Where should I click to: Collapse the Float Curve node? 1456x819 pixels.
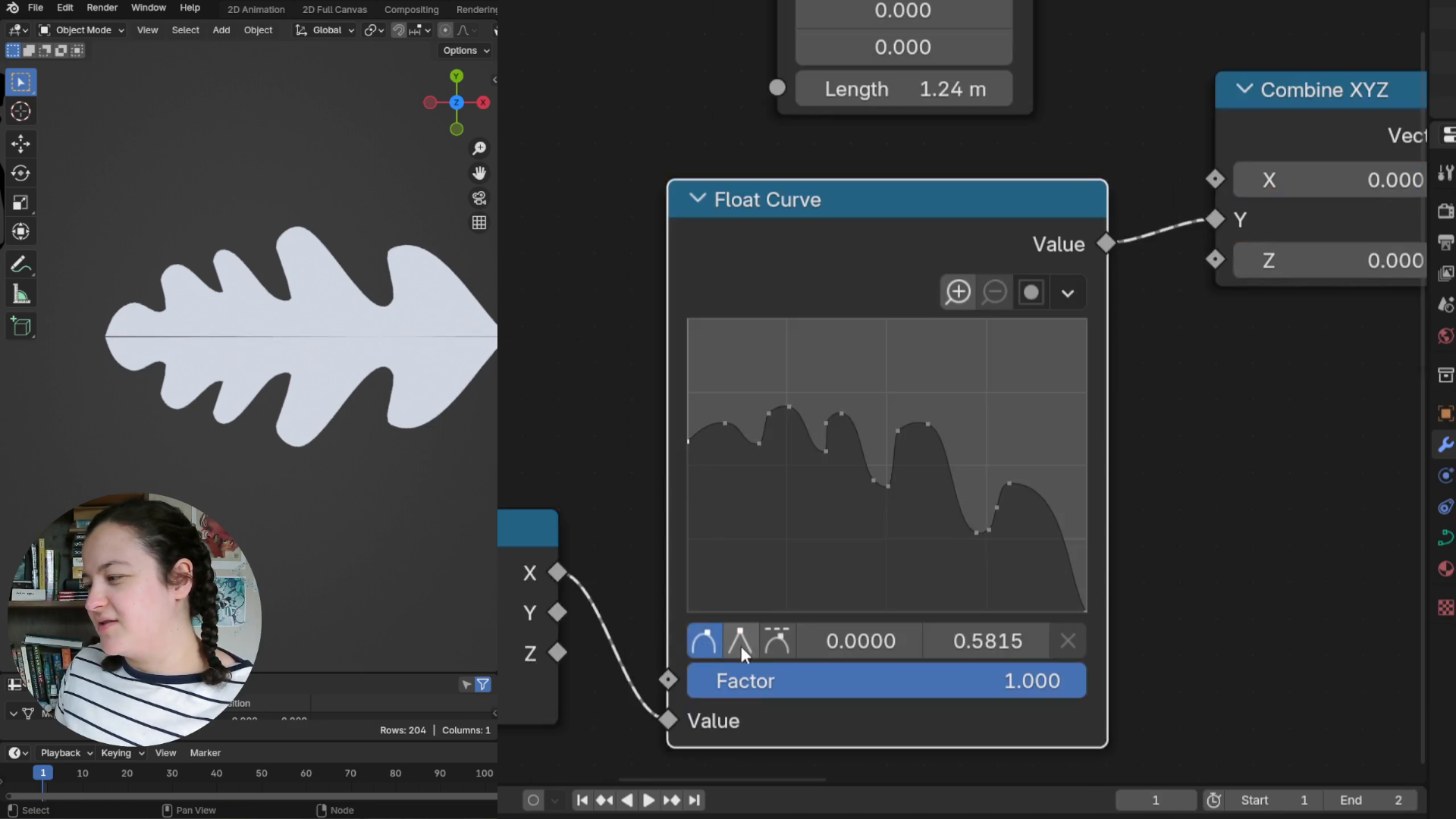[697, 199]
